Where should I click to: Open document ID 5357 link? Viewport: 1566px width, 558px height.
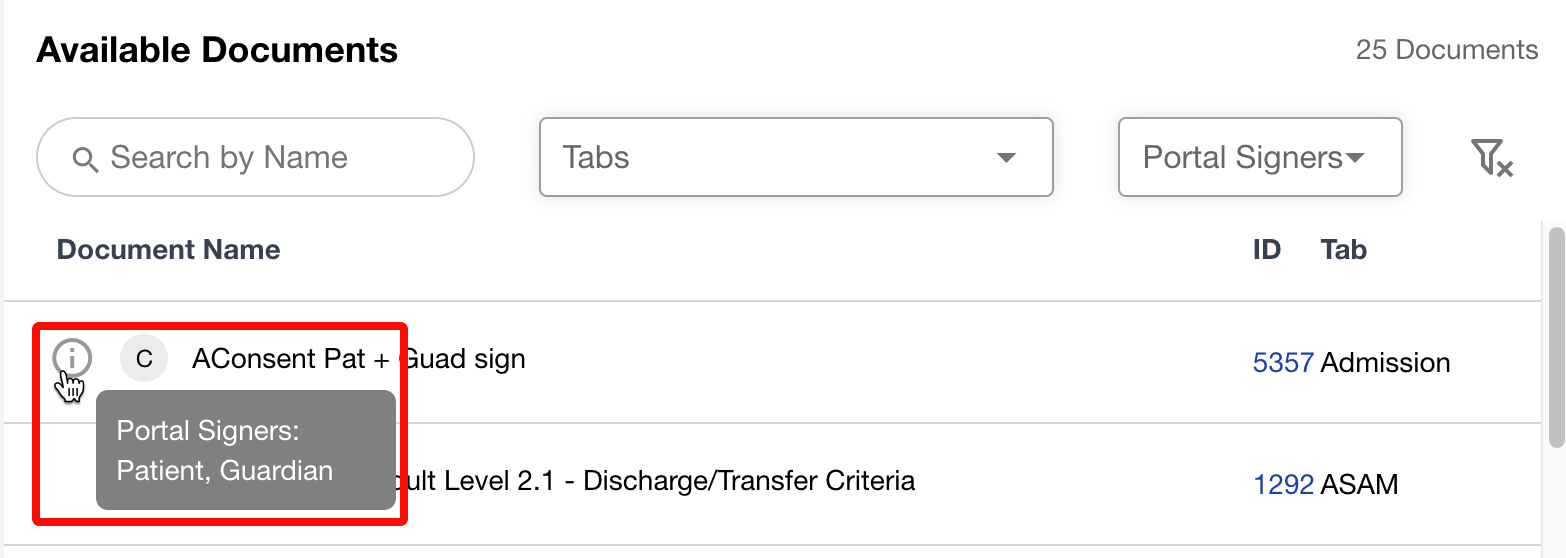(x=1283, y=362)
